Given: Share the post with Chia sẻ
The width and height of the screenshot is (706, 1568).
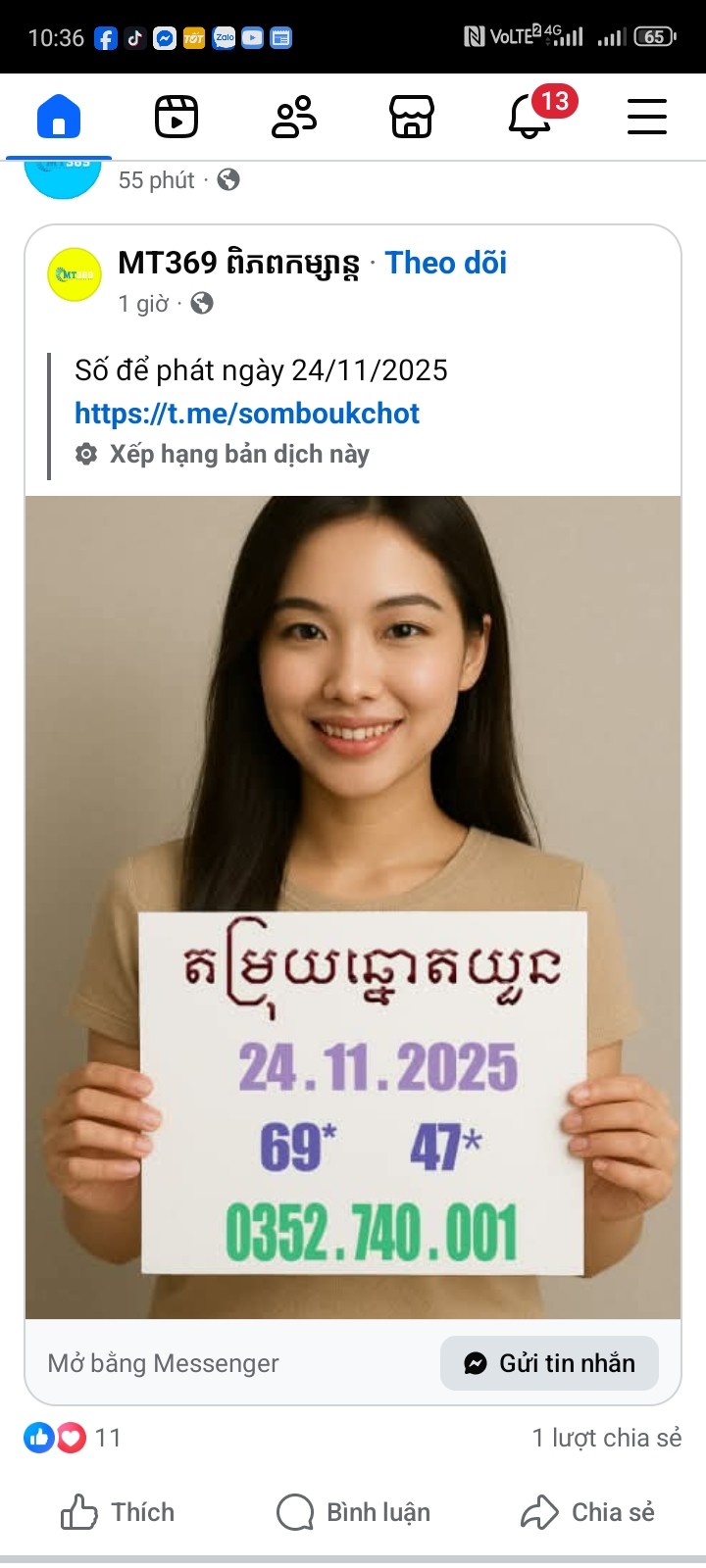Looking at the screenshot, I should click(x=587, y=1512).
